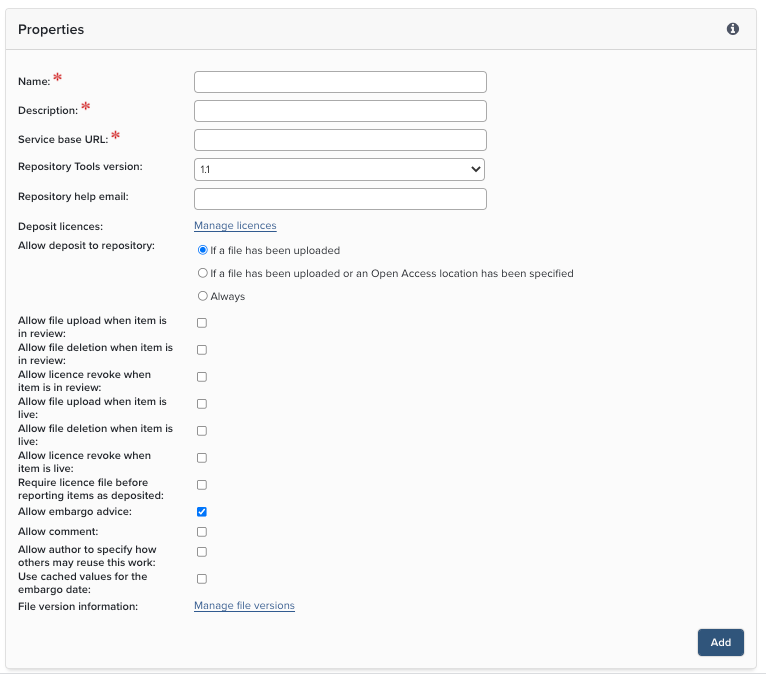Select 'If a file has been uploaded' radio
This screenshot has width=766, height=674.
203,250
